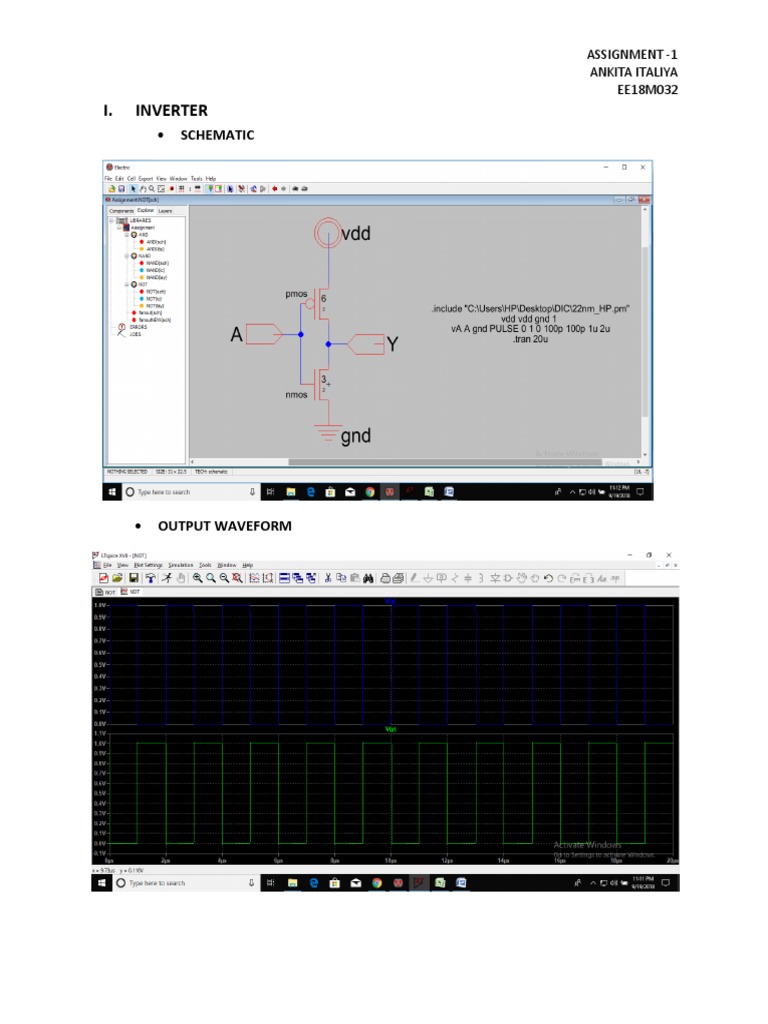
Task: Open Electric Cell menu
Action: pos(131,178)
